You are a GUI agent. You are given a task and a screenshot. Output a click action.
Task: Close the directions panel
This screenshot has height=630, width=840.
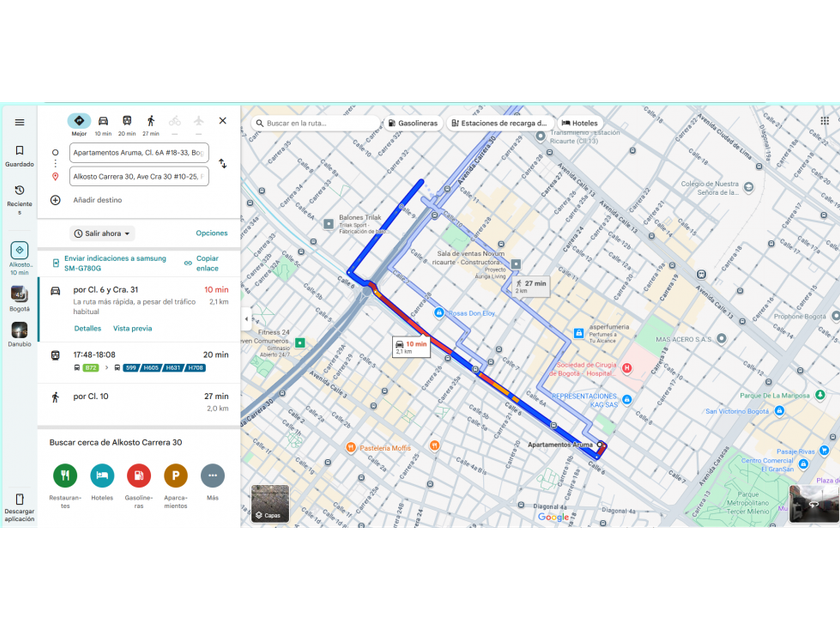coord(223,121)
